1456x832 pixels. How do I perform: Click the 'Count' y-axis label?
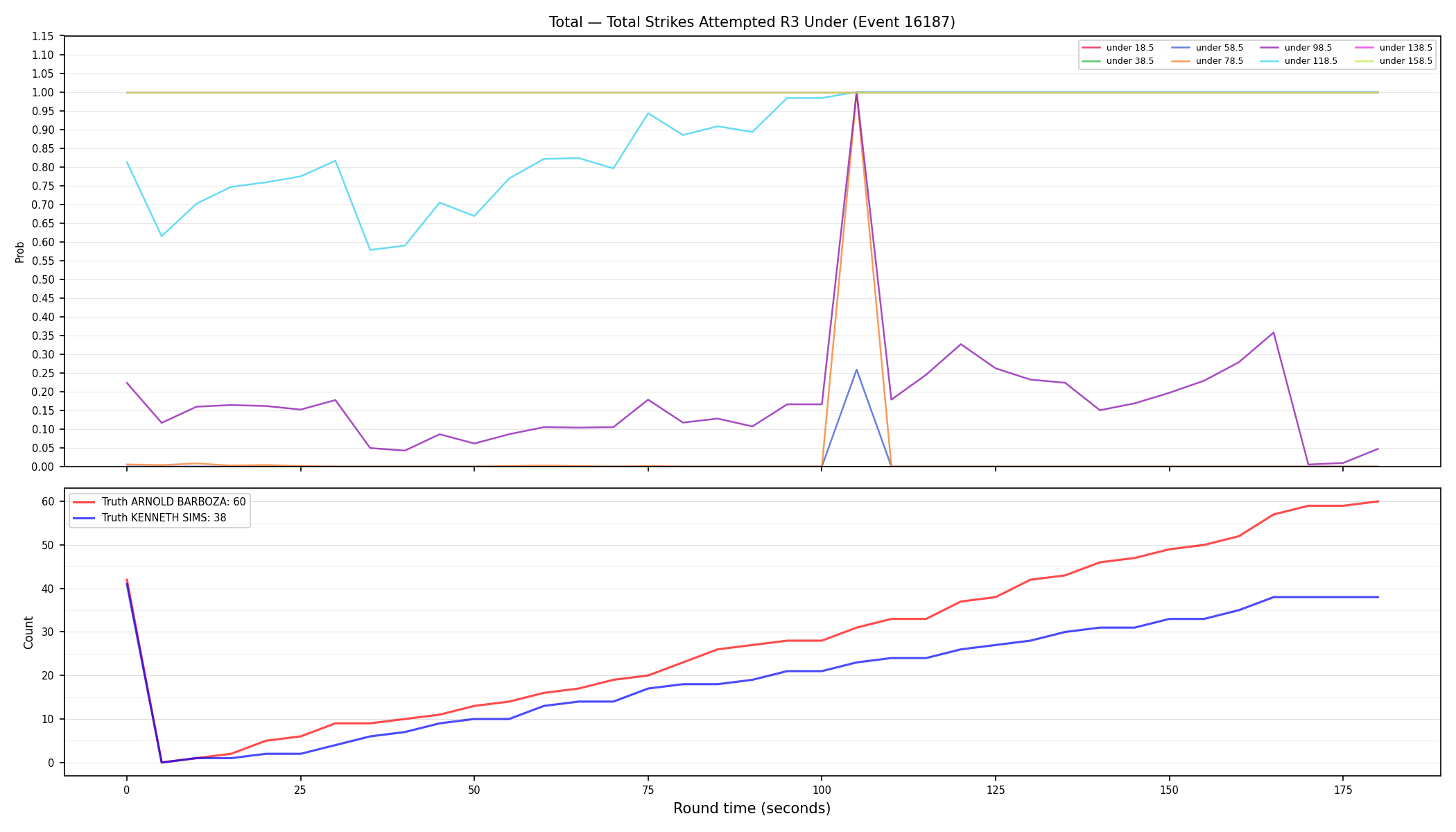coord(28,632)
